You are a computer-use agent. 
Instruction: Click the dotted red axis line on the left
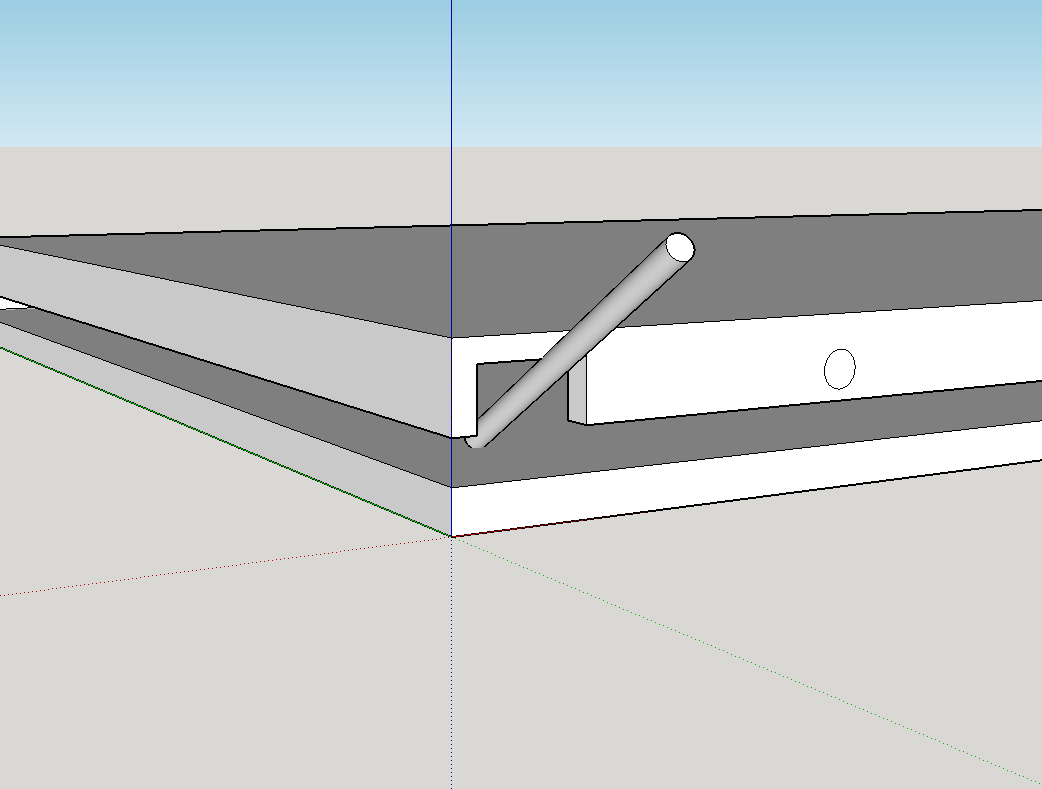click(200, 570)
